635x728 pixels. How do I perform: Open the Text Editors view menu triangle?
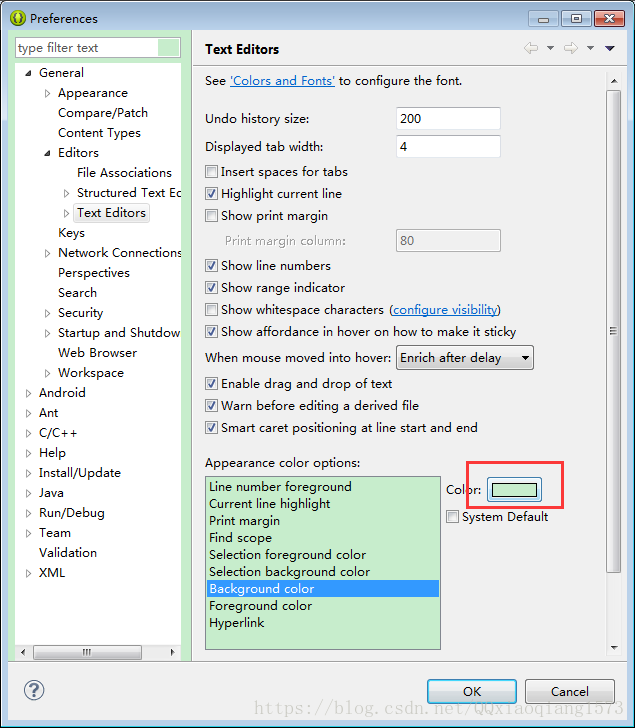pos(610,48)
